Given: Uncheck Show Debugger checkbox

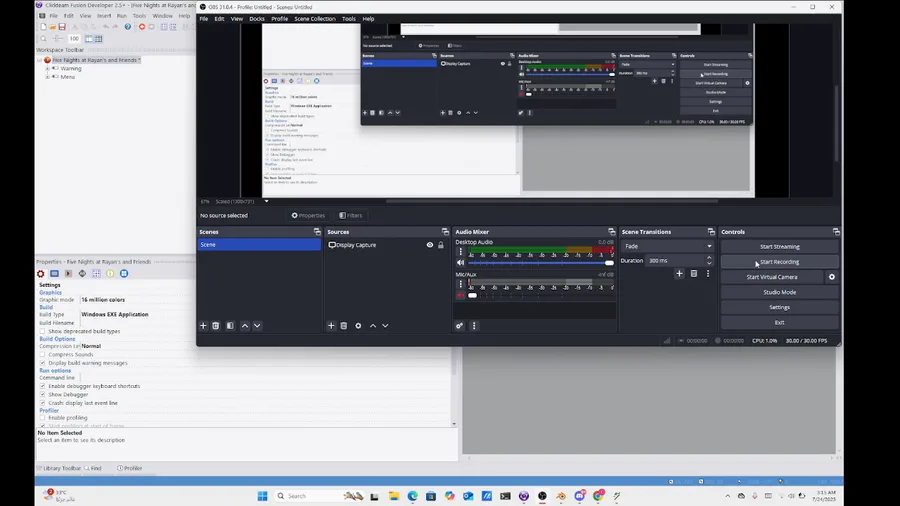Looking at the screenshot, I should click(x=42, y=395).
